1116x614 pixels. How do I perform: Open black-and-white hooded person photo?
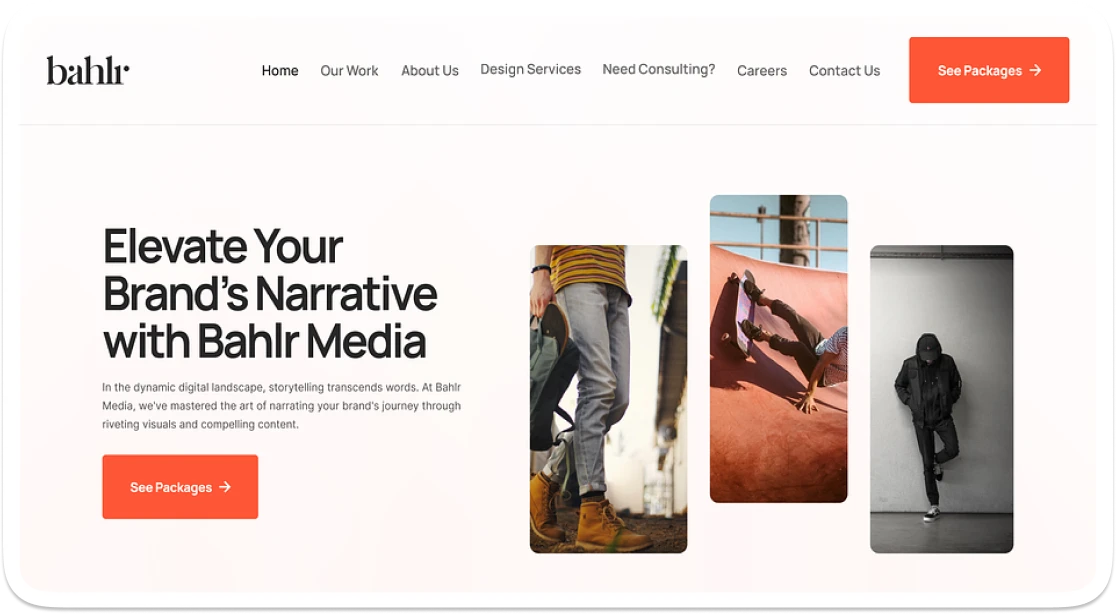[x=942, y=399]
